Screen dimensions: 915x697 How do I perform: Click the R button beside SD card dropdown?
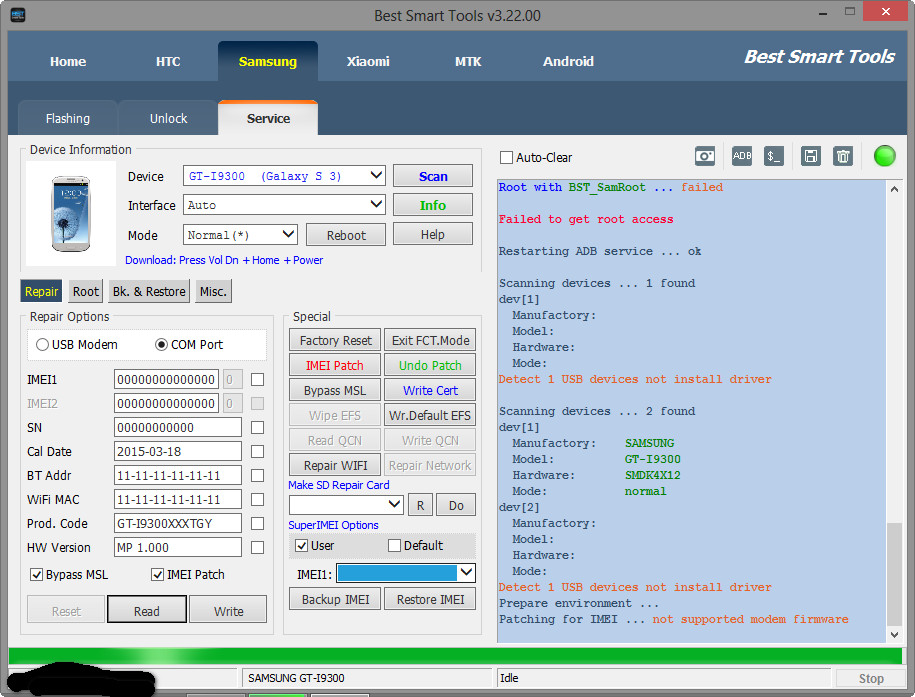(x=420, y=505)
